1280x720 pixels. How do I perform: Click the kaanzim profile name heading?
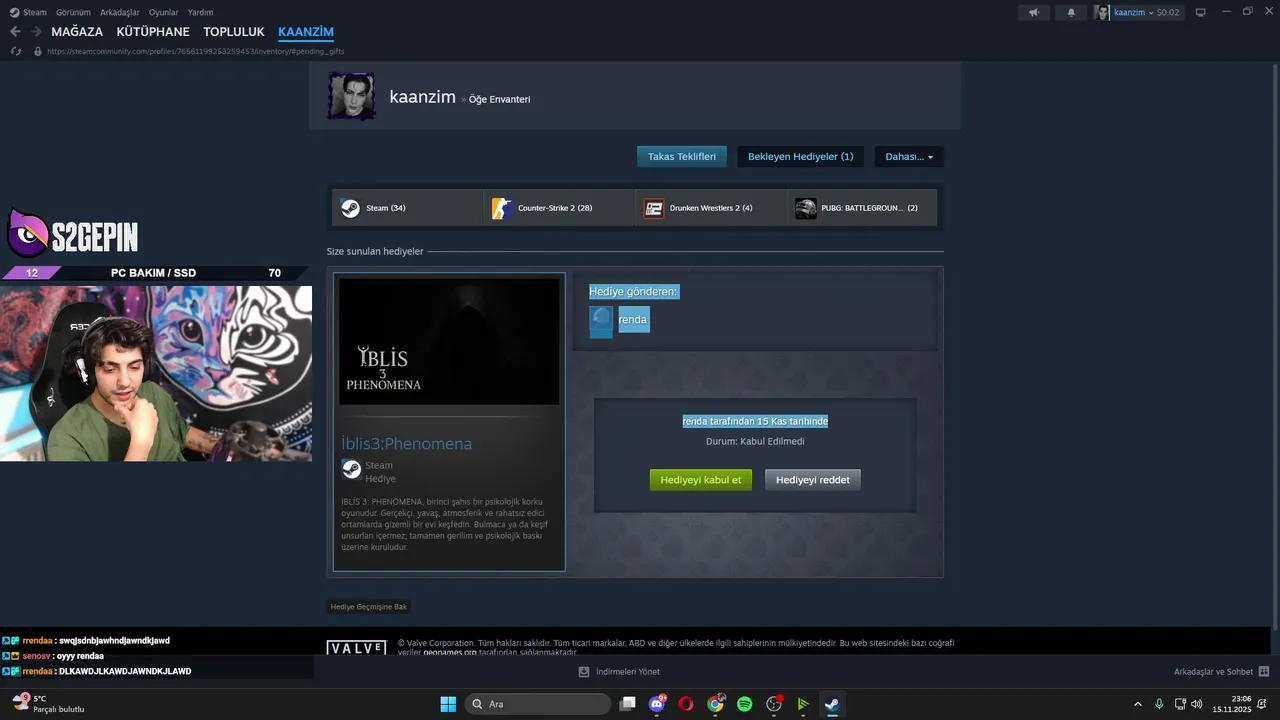[x=422, y=97]
